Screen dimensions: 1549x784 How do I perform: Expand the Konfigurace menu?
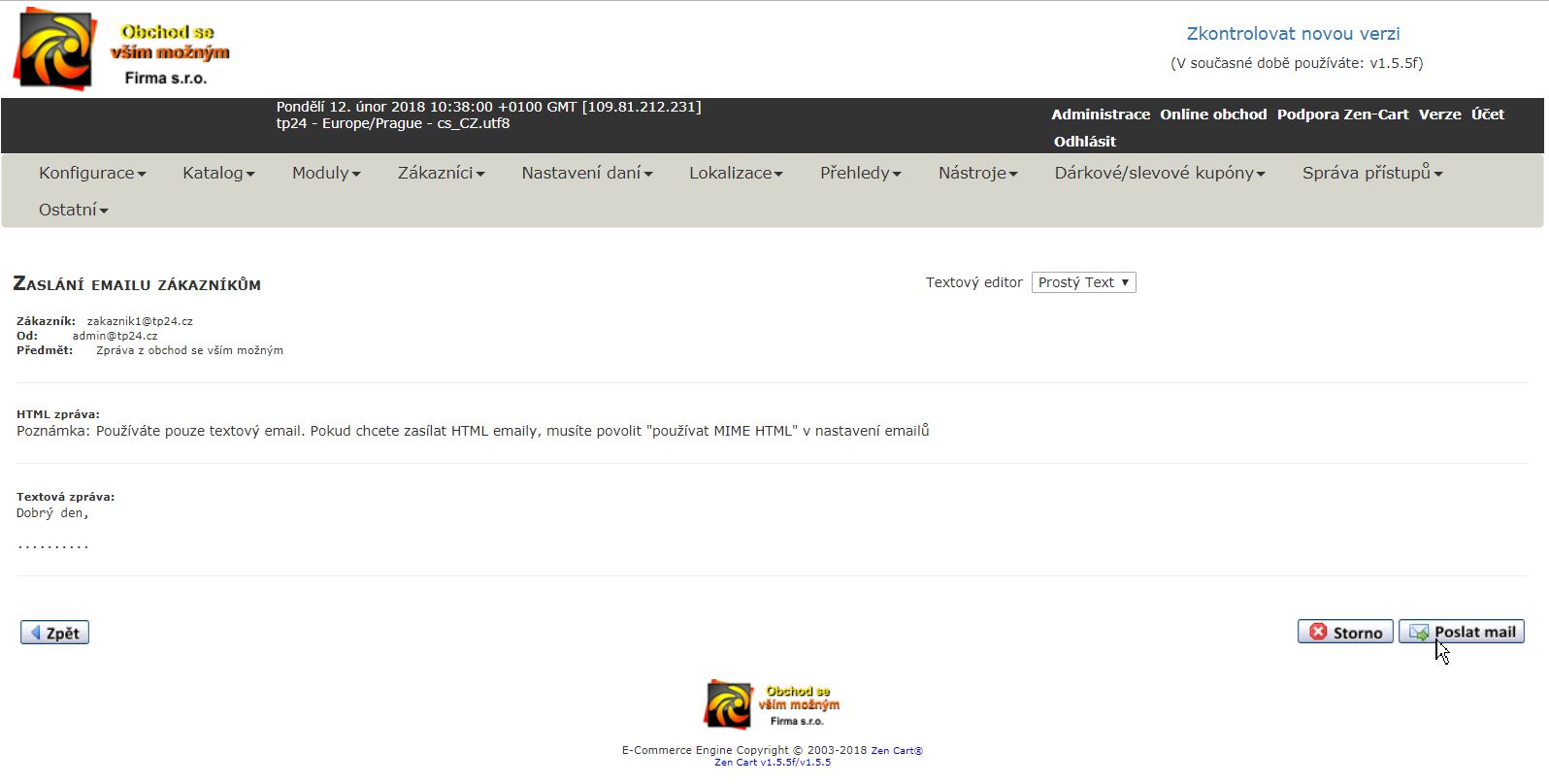[92, 173]
